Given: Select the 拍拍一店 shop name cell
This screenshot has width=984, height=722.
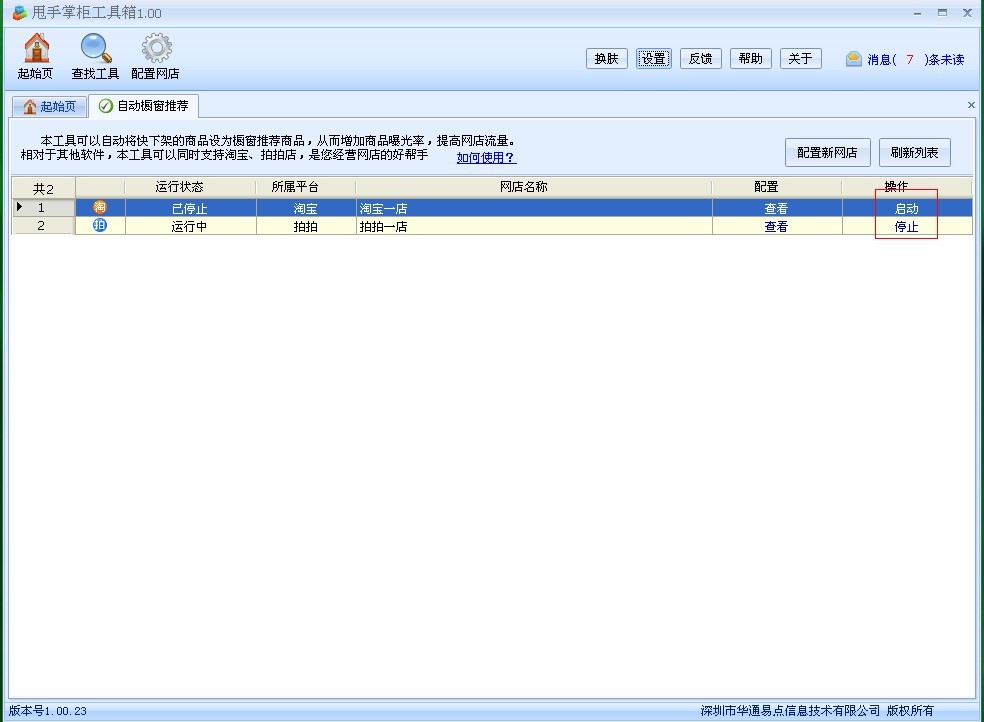Looking at the screenshot, I should [534, 226].
